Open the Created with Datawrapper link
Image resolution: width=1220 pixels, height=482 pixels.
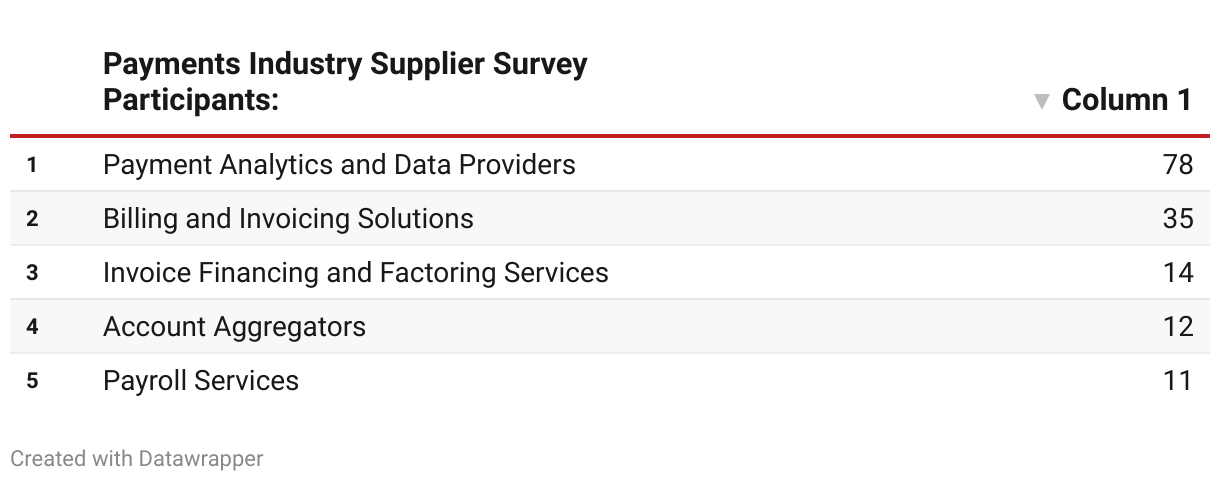click(136, 459)
